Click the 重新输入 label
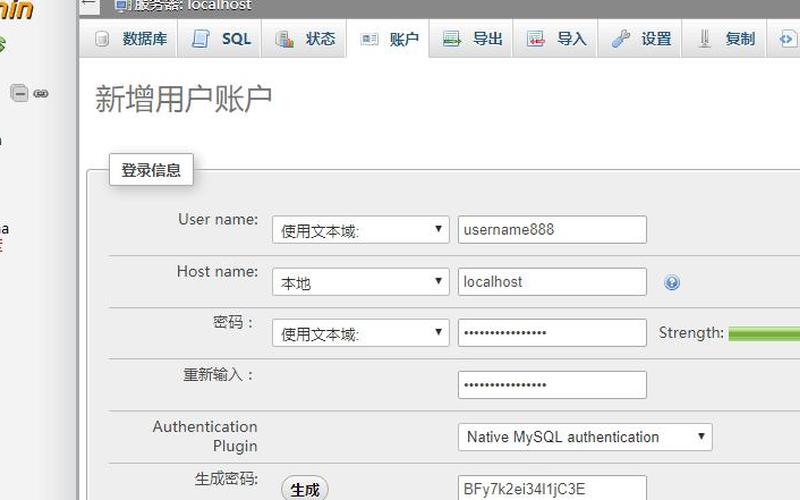 click(x=218, y=375)
